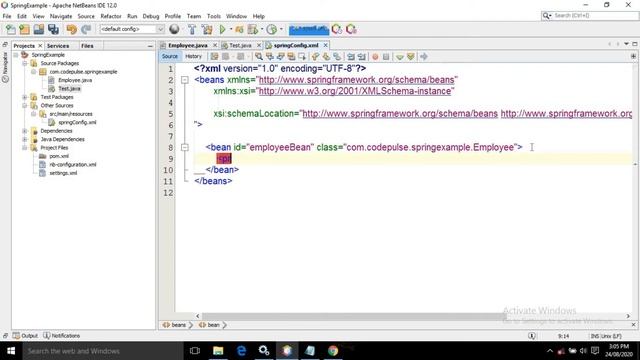The image size is (640, 360).
Task: Switch to the Files tab
Action: point(87,46)
